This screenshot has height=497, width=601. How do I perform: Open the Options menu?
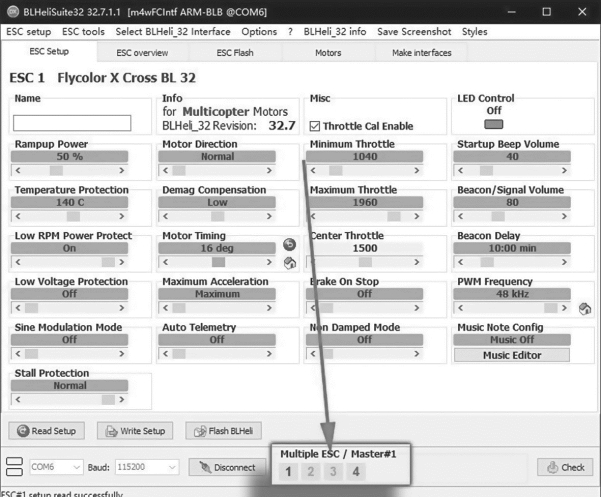pyautogui.click(x=259, y=32)
